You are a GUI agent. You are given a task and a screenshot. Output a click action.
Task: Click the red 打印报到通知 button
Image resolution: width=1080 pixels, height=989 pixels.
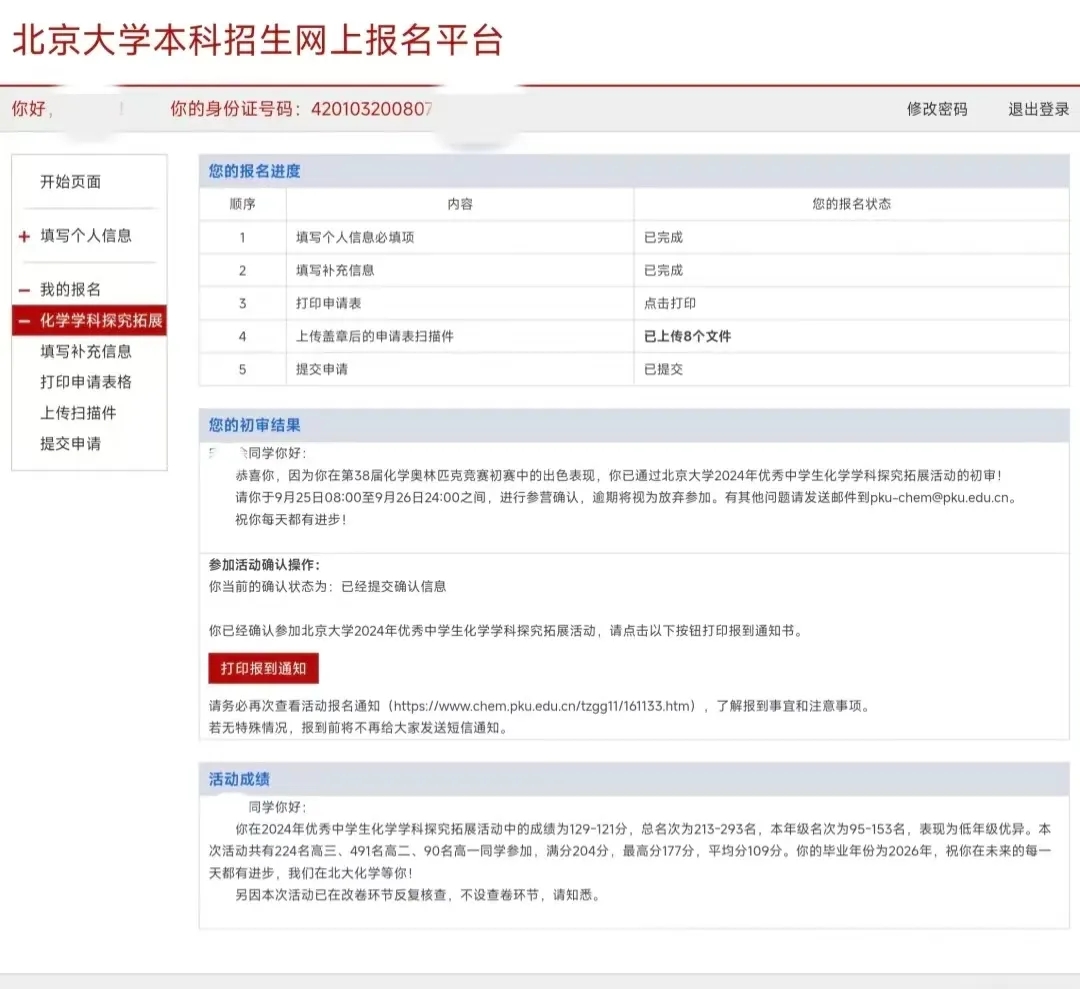pyautogui.click(x=263, y=668)
